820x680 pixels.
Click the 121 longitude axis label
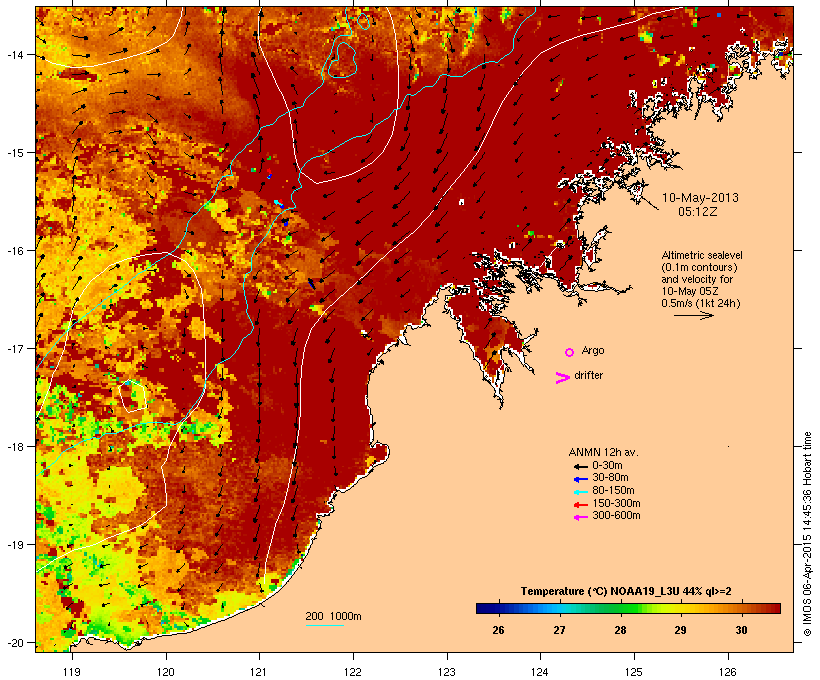[259, 672]
